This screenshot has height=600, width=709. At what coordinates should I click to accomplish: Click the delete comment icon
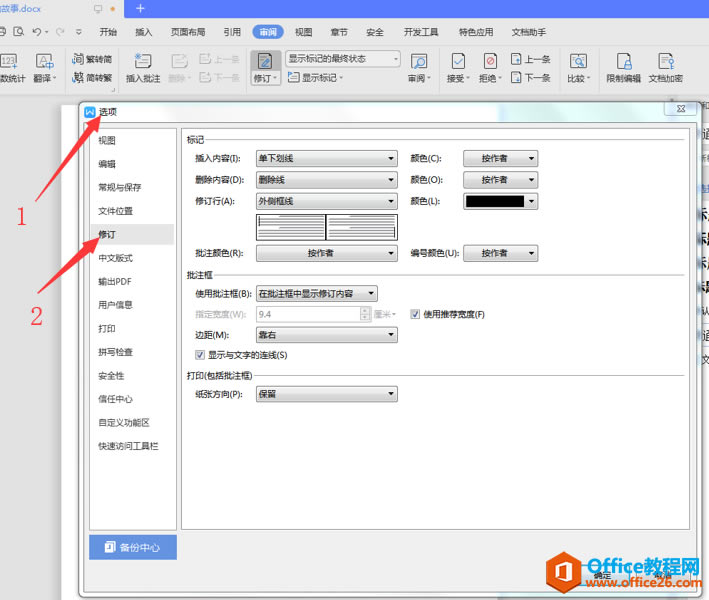pyautogui.click(x=180, y=61)
